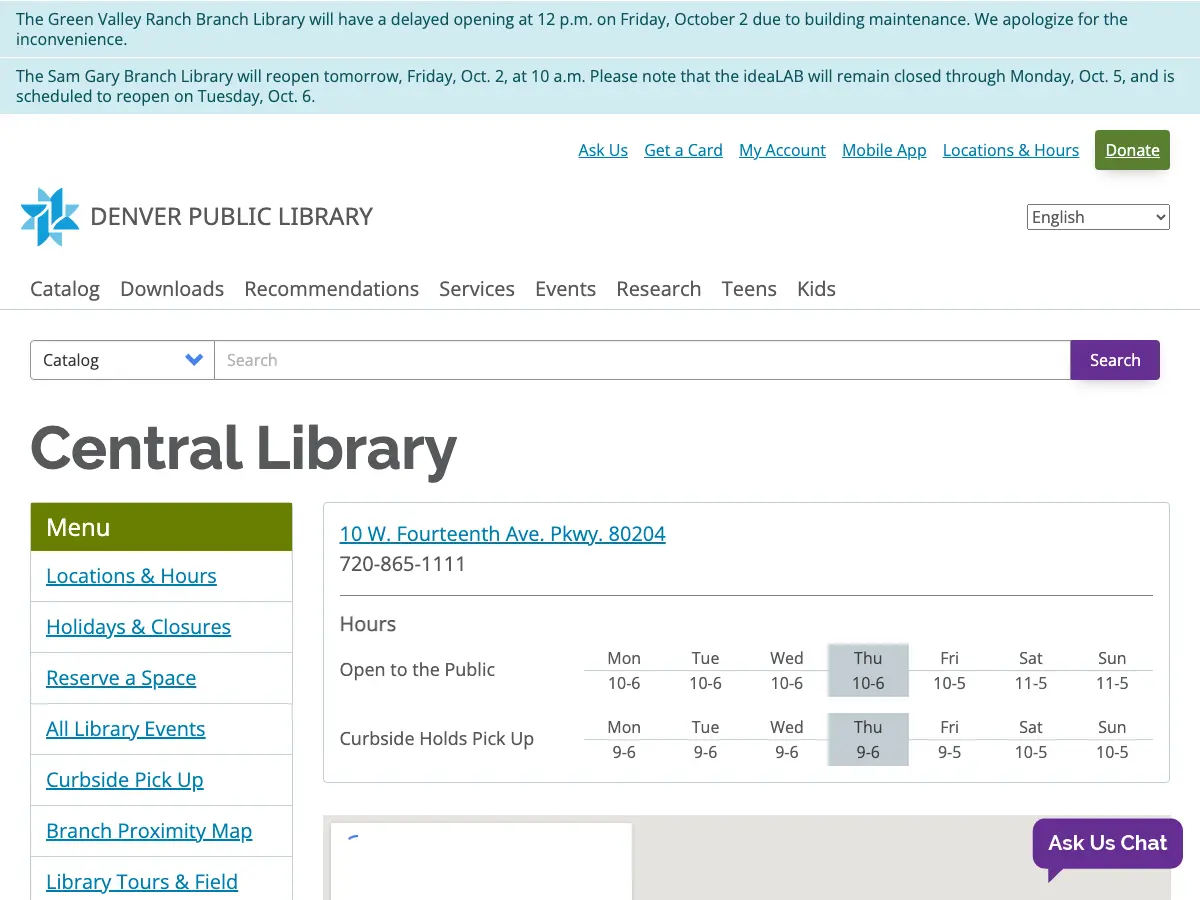Open the My Account link

[782, 150]
